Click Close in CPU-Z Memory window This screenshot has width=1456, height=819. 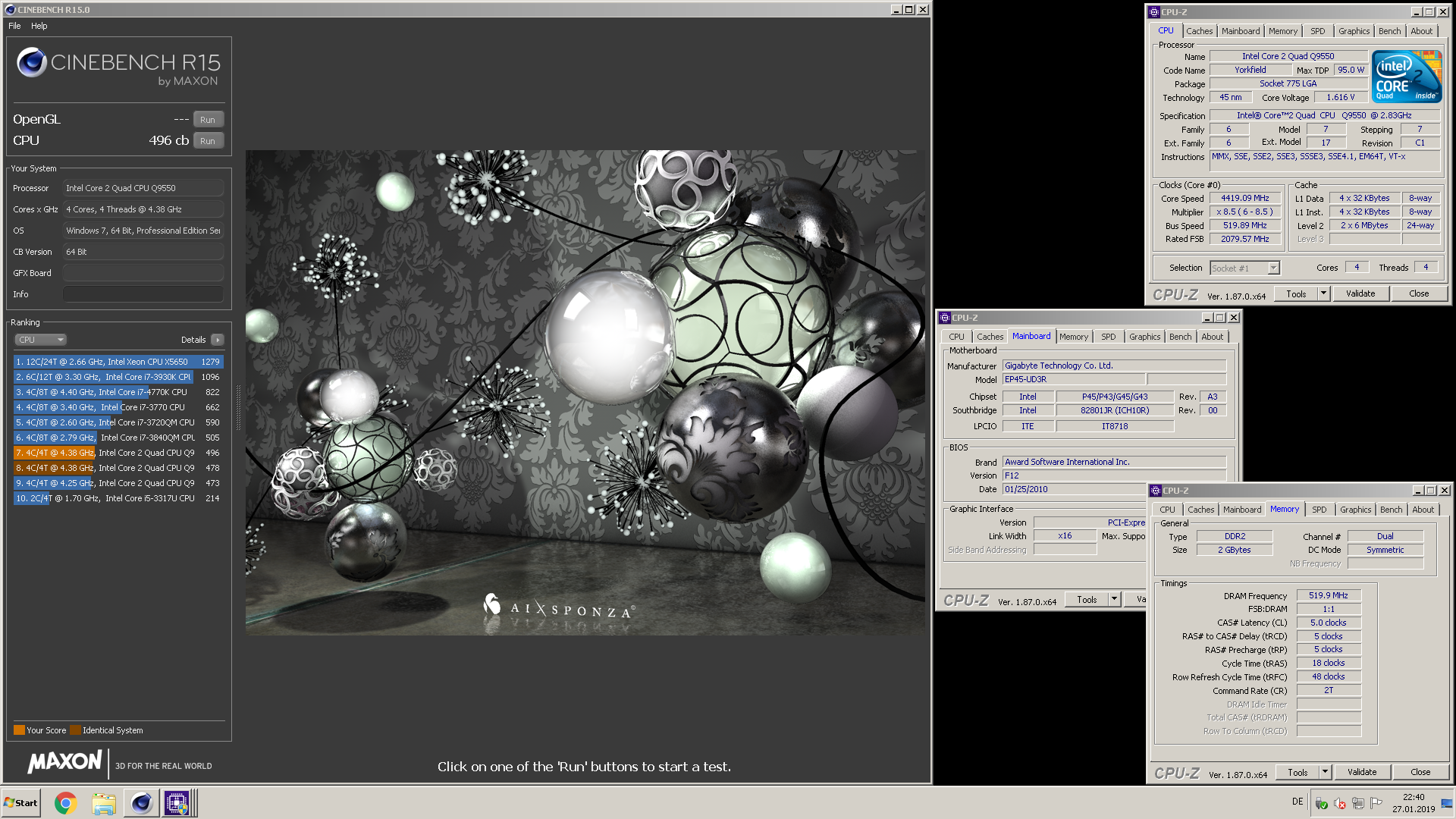tap(1420, 772)
